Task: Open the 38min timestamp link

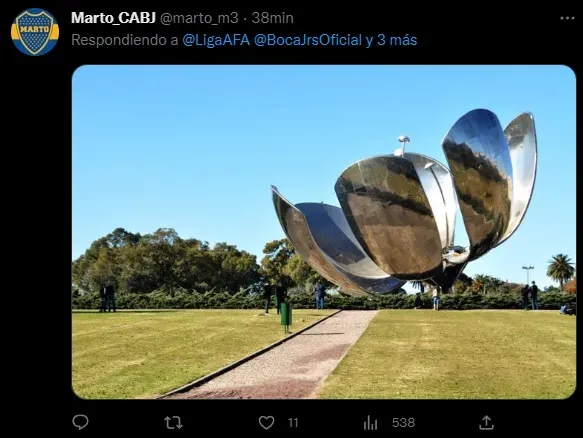Action: (273, 18)
